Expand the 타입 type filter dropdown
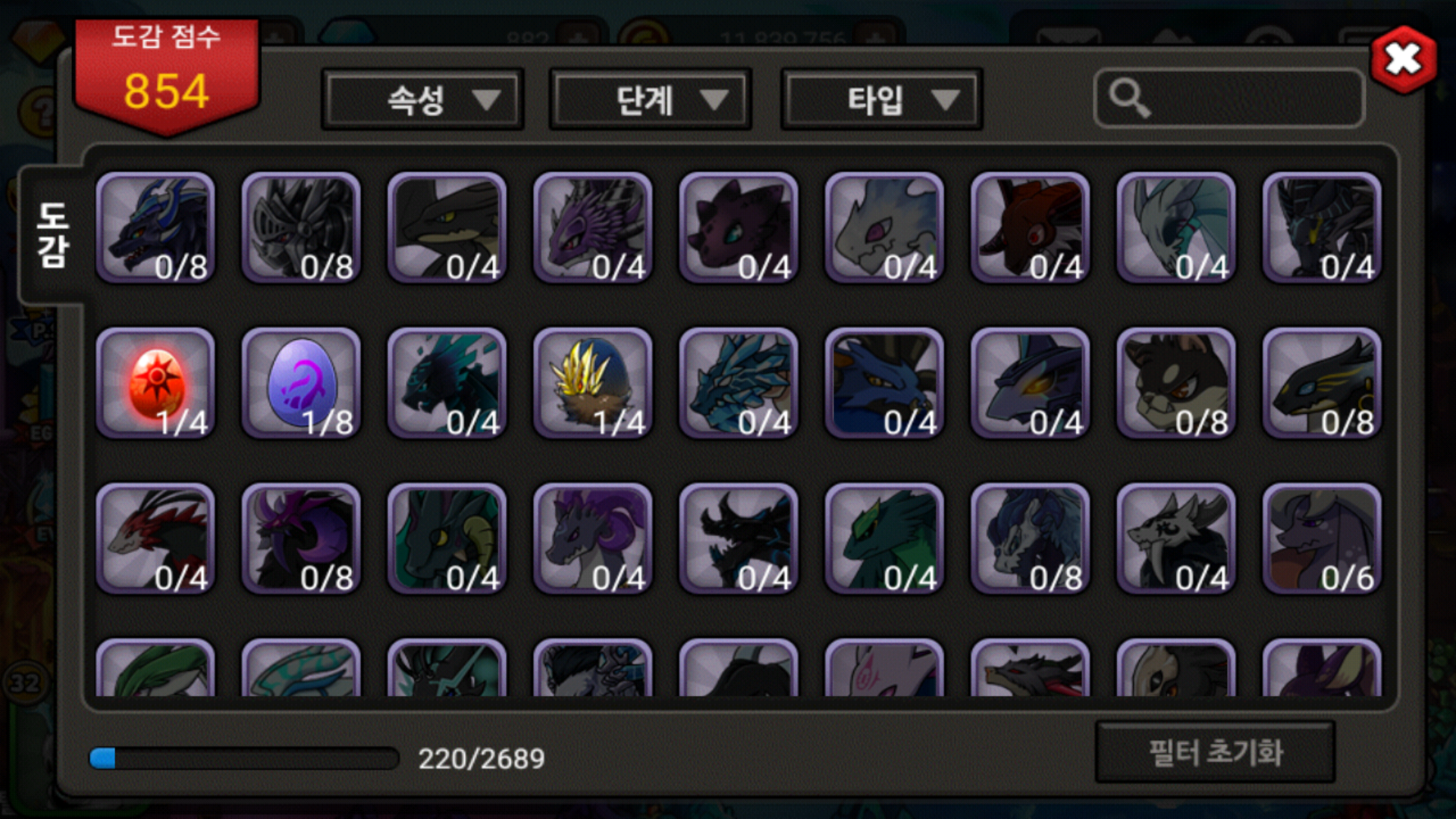Image resolution: width=1456 pixels, height=819 pixels. (882, 99)
